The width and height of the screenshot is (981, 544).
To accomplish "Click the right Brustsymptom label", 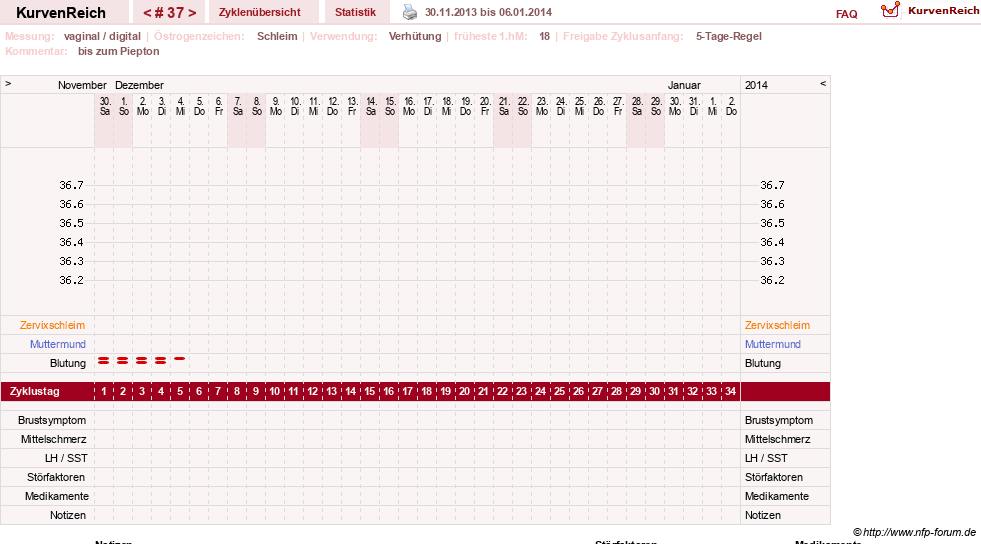I will pos(779,420).
